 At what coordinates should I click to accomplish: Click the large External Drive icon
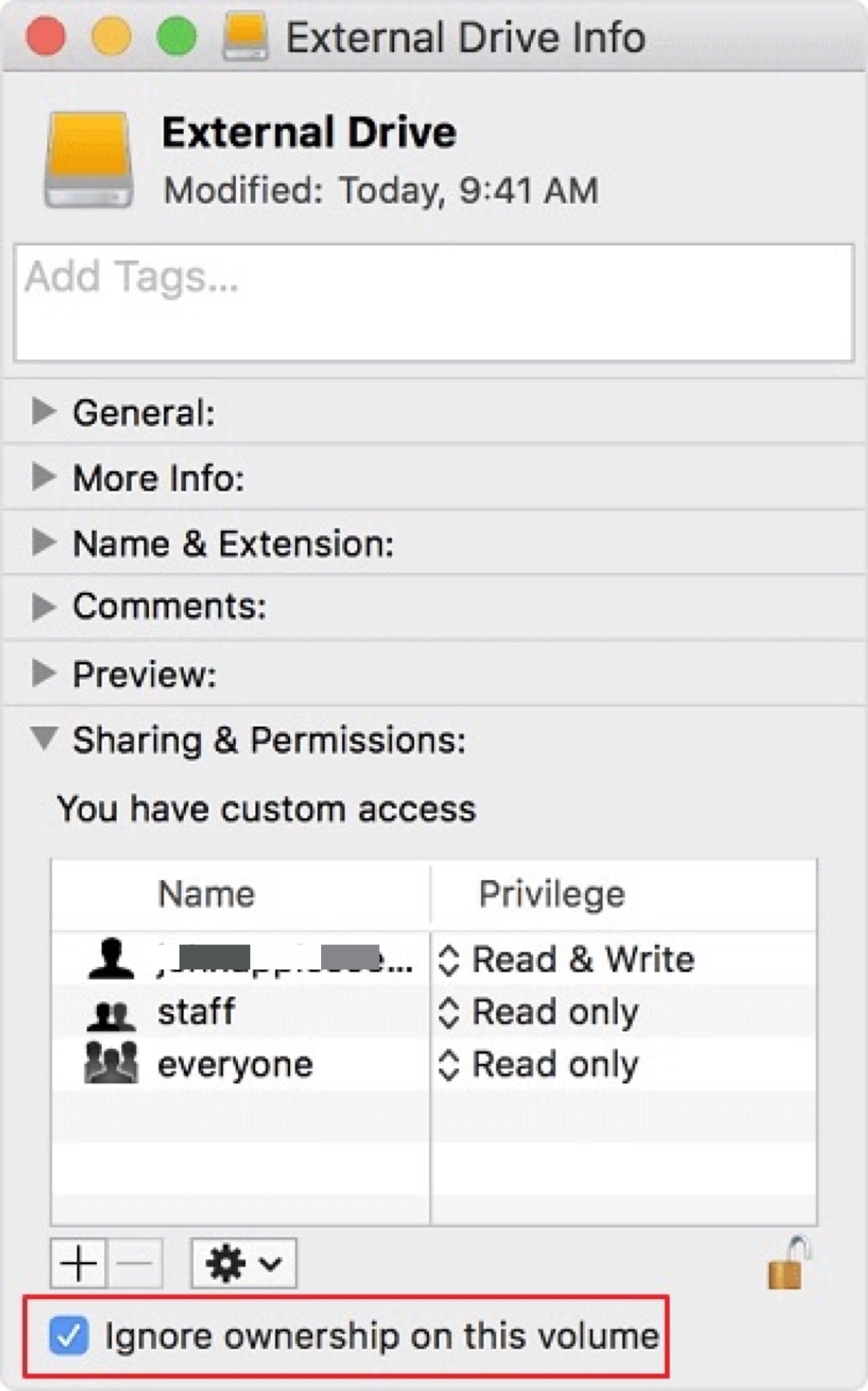88,159
